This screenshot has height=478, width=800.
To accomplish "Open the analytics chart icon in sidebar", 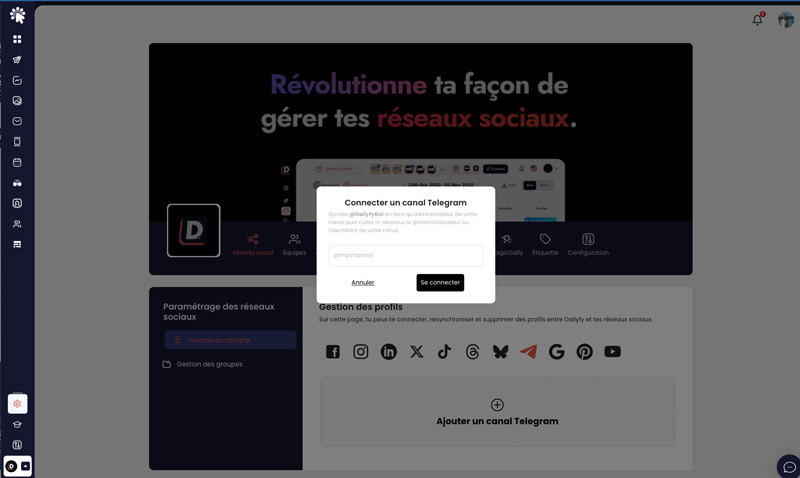I will click(17, 81).
